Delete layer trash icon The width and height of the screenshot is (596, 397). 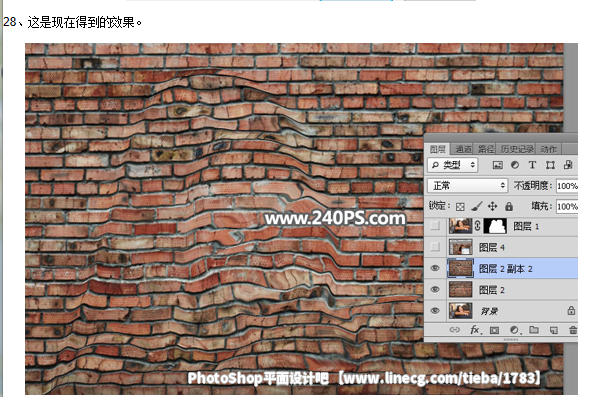[573, 330]
